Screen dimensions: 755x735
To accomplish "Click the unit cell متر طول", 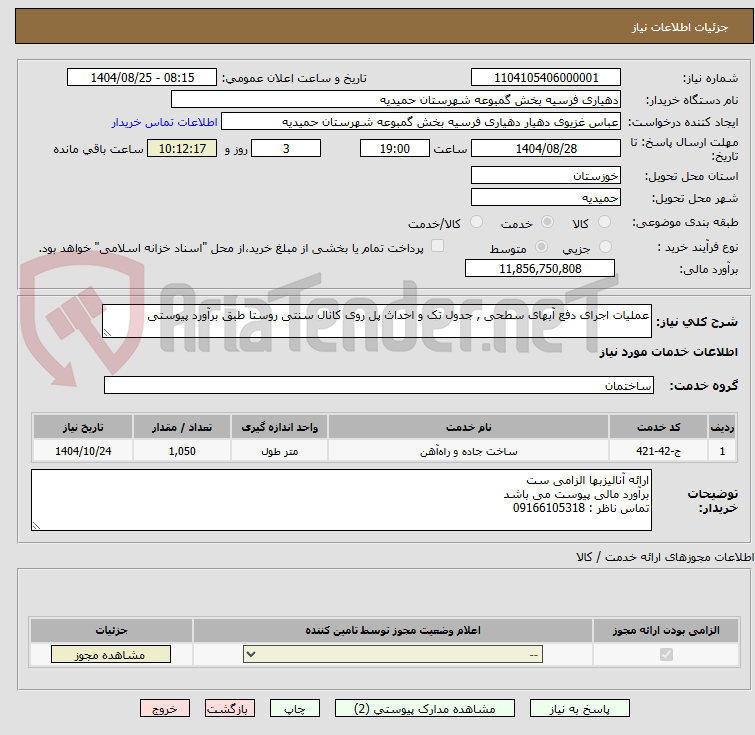I will (x=279, y=451).
